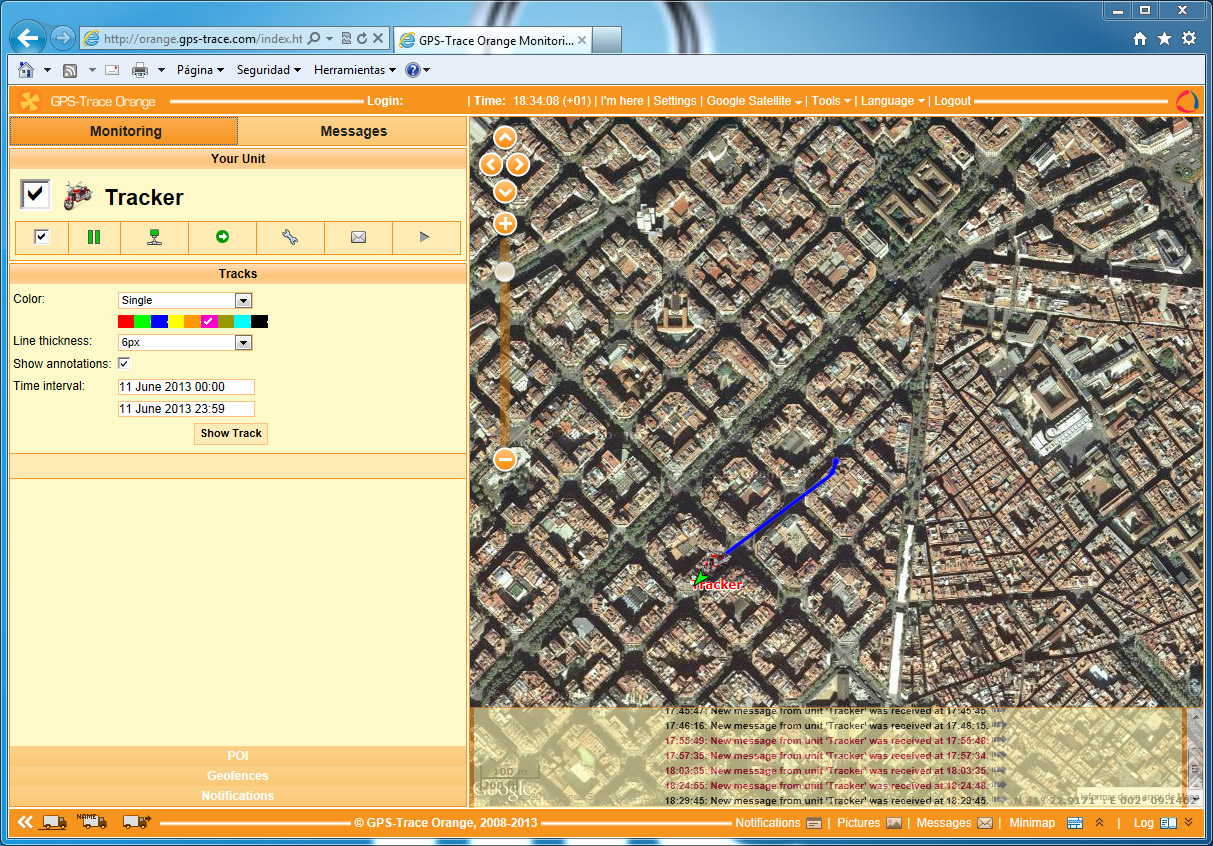The width and height of the screenshot is (1213, 846).
Task: Collapse left panel with double-chevron icon
Action: pos(25,822)
